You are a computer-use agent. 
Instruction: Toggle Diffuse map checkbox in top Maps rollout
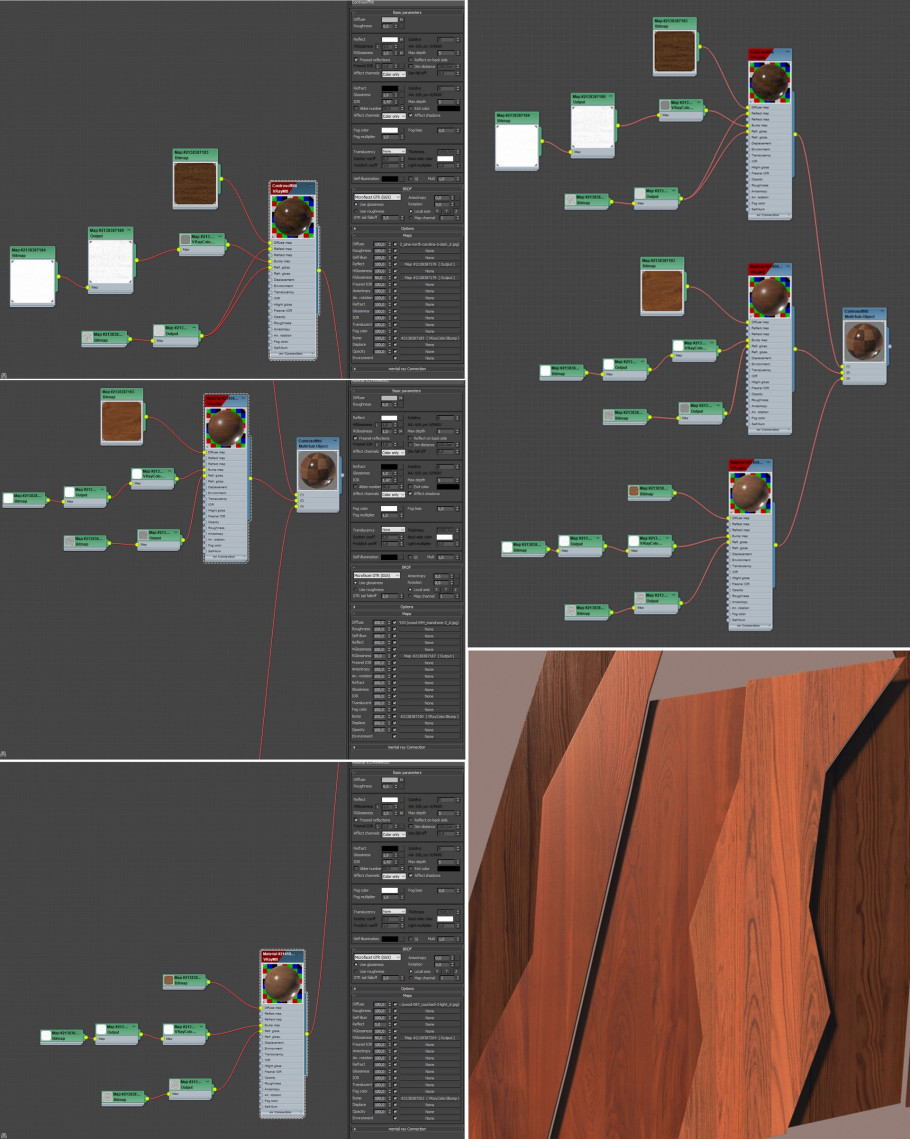395,244
